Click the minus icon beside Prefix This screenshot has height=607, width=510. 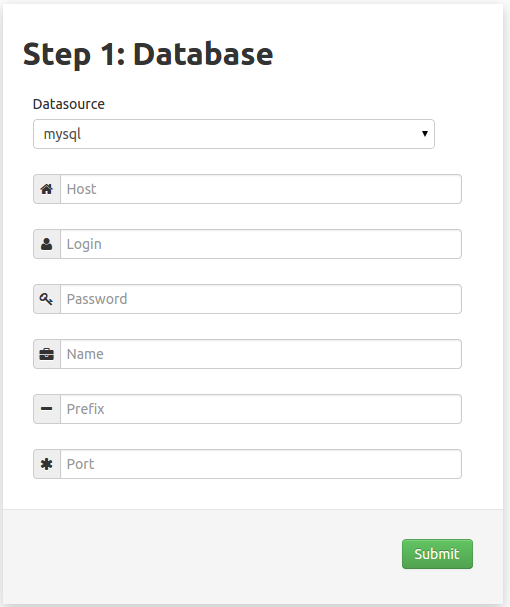coord(47,408)
